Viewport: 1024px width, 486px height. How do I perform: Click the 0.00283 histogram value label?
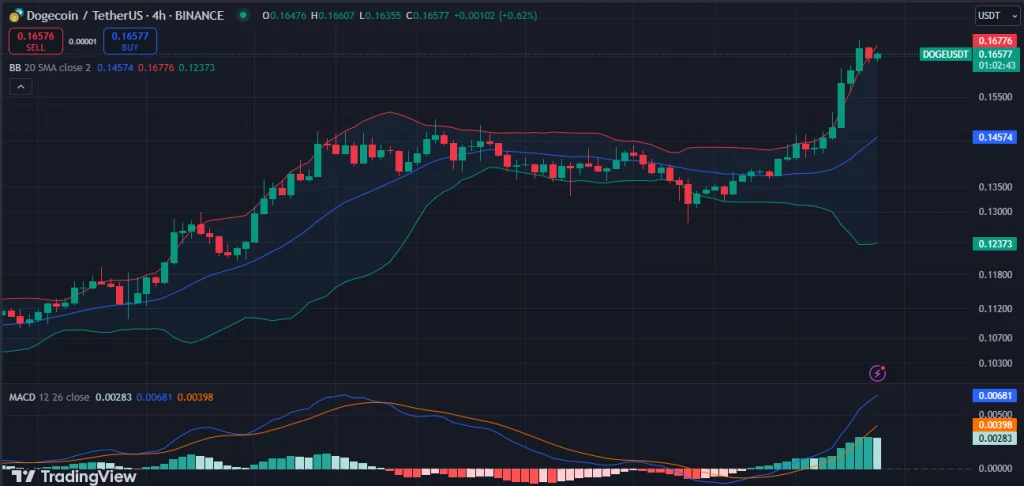(994, 438)
